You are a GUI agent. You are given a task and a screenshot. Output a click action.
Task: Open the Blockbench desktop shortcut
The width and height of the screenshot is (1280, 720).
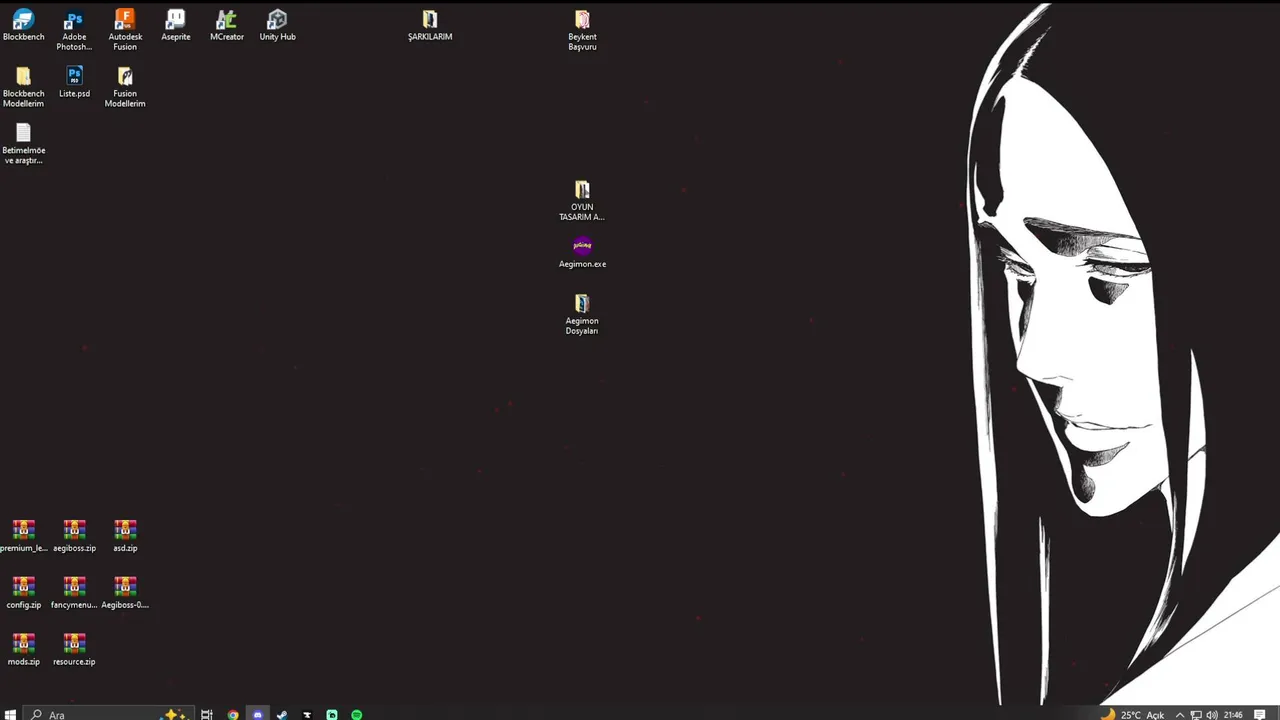coord(23,26)
